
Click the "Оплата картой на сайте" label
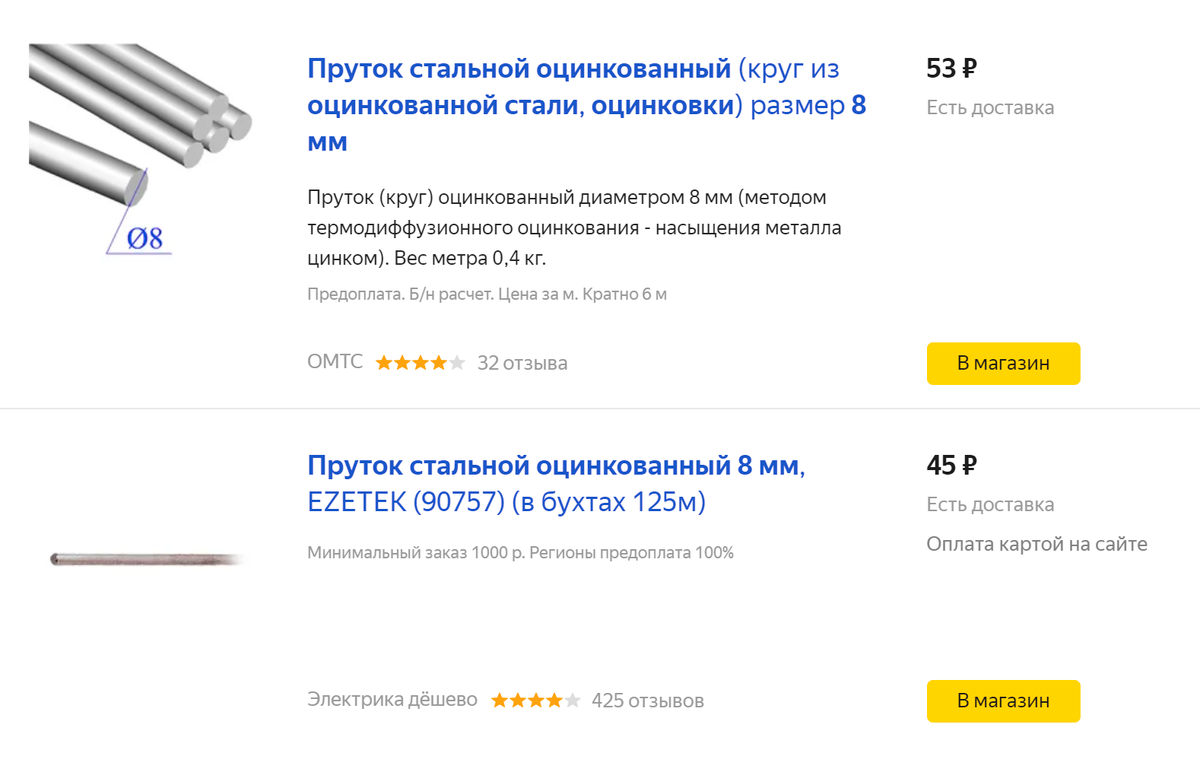[1036, 545]
